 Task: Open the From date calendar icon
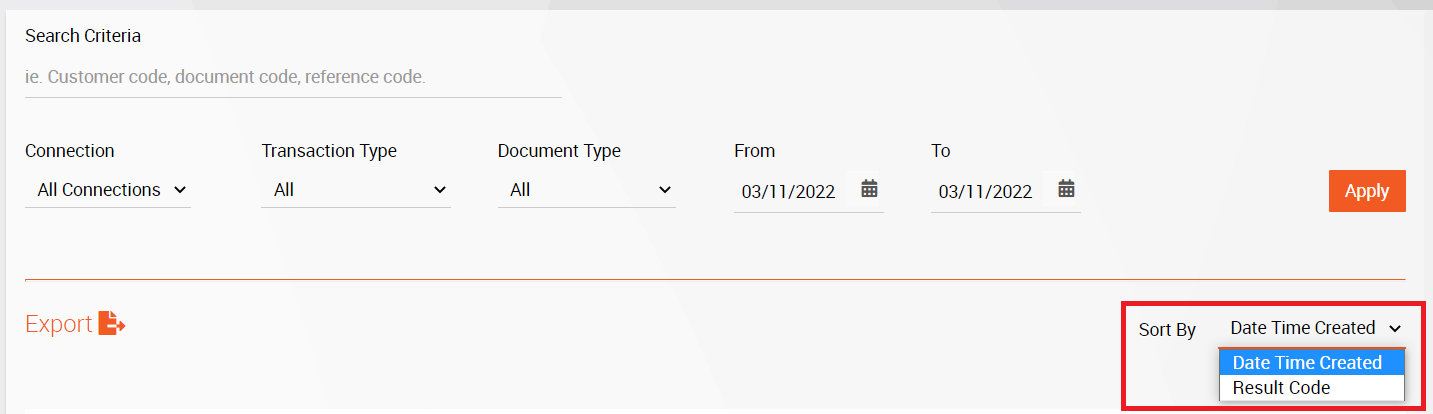[869, 188]
